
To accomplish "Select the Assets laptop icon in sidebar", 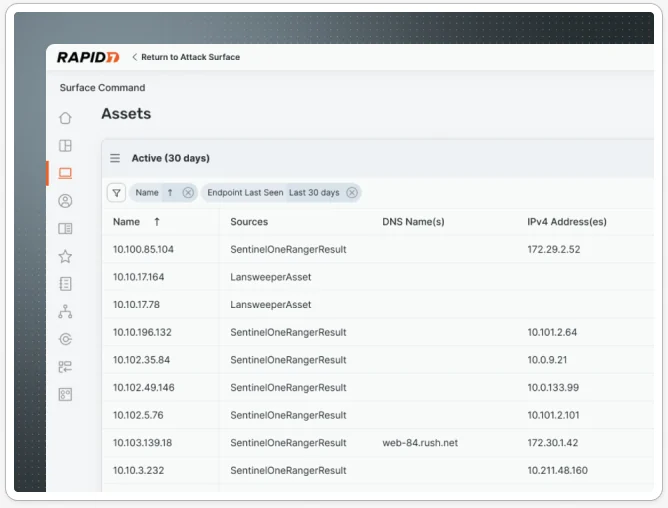I will click(65, 173).
